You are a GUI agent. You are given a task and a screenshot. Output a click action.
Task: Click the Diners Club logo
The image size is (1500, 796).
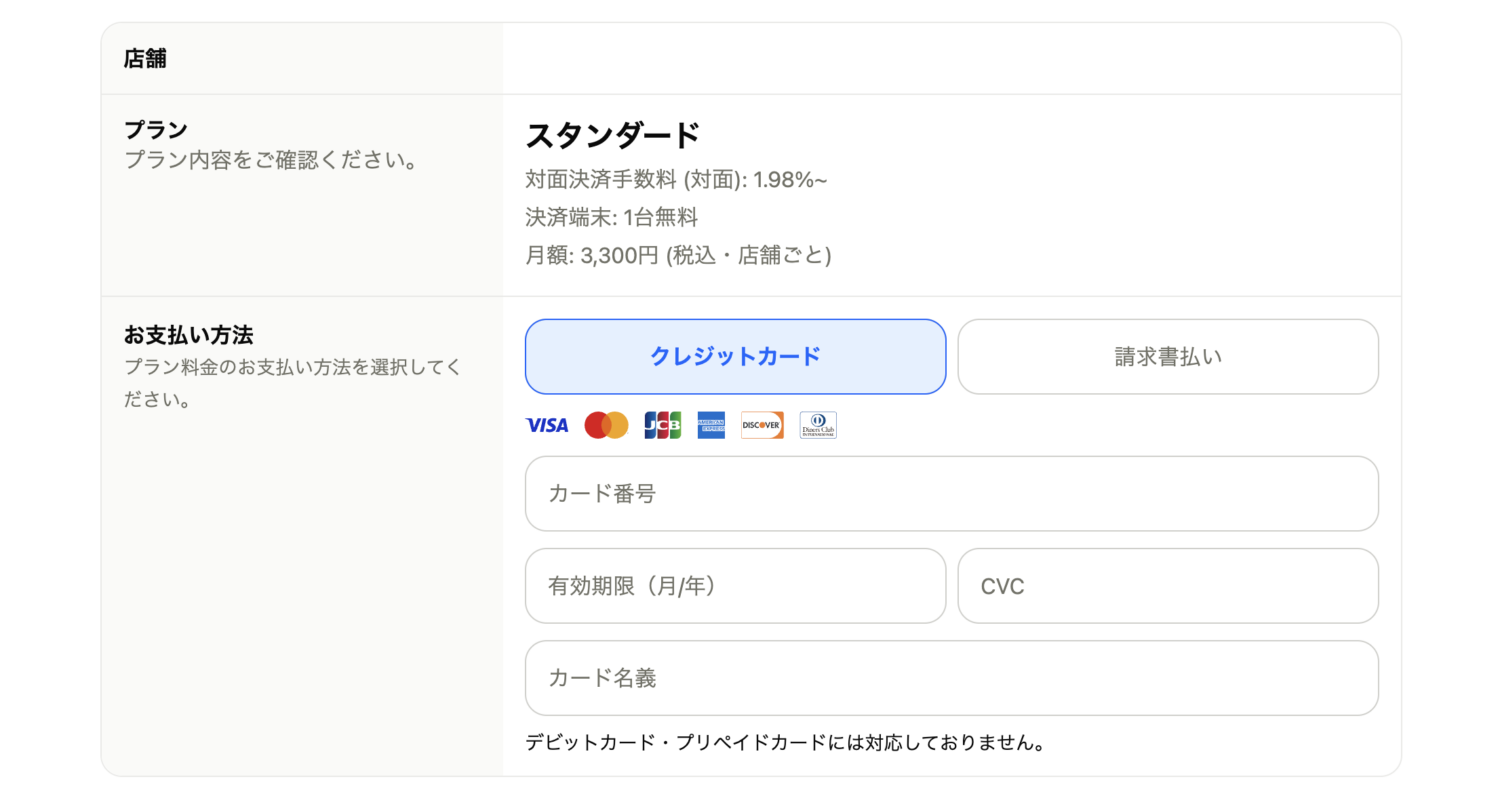pos(818,425)
